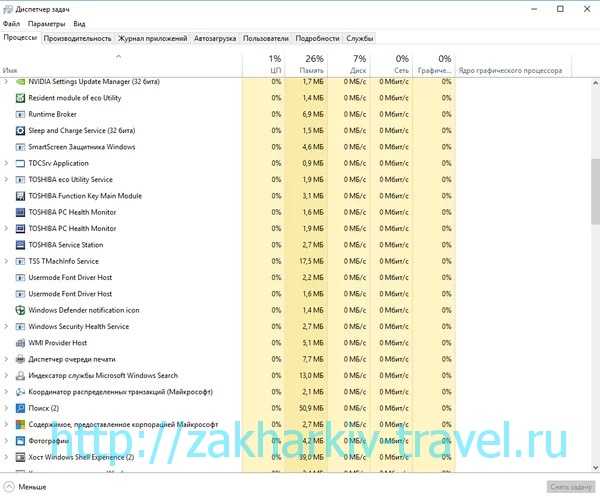Switch to the Пользователи tab

[266, 38]
